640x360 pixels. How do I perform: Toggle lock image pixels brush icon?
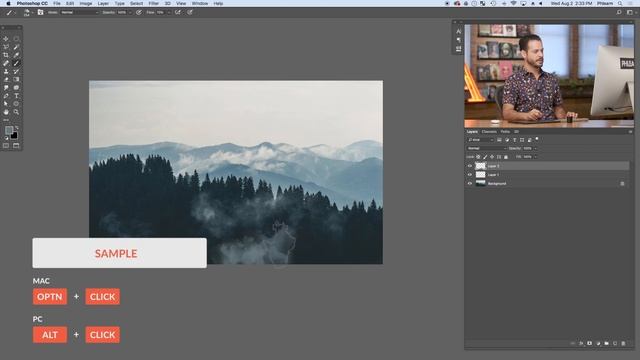485,157
